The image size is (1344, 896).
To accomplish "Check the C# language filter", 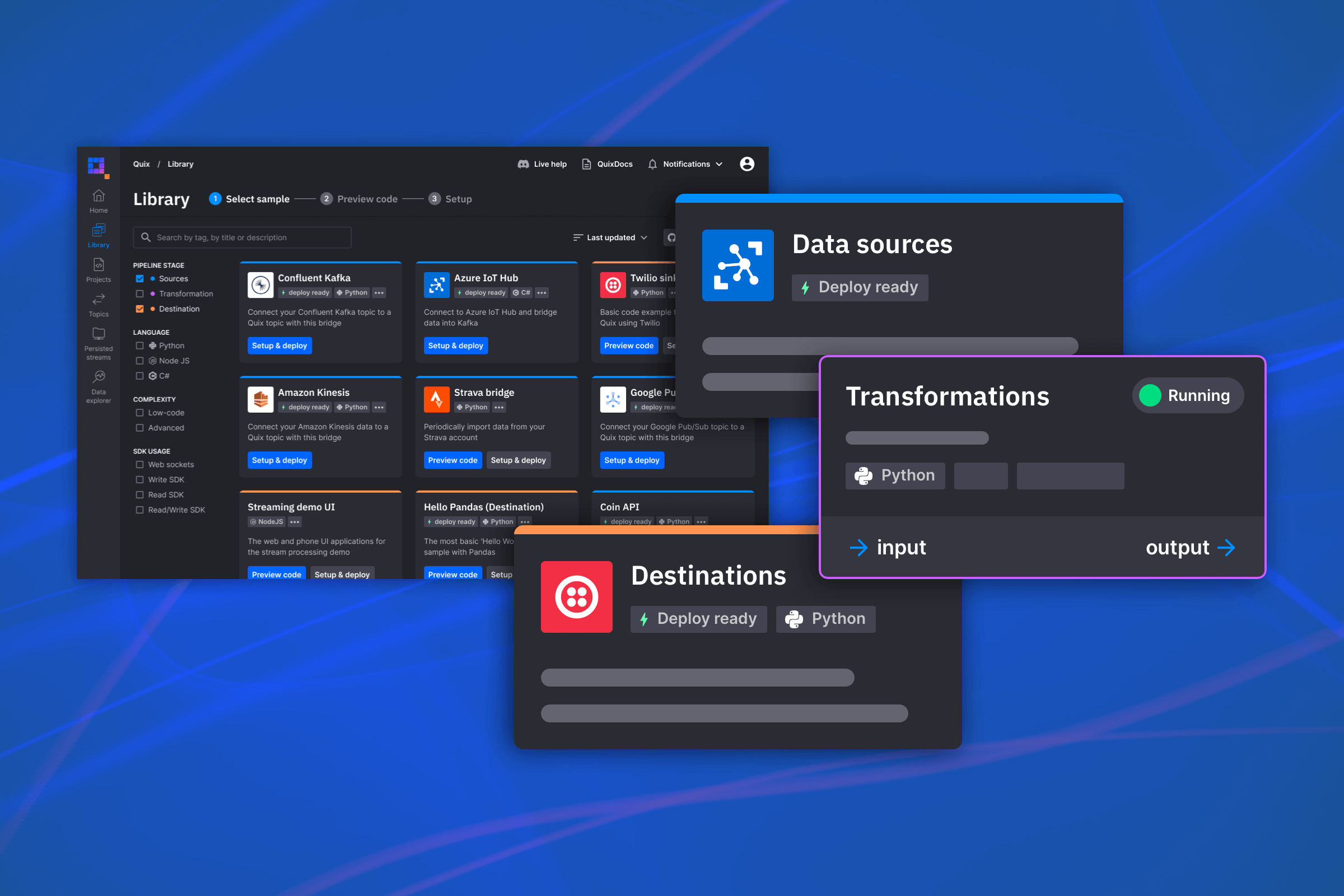I will click(139, 375).
